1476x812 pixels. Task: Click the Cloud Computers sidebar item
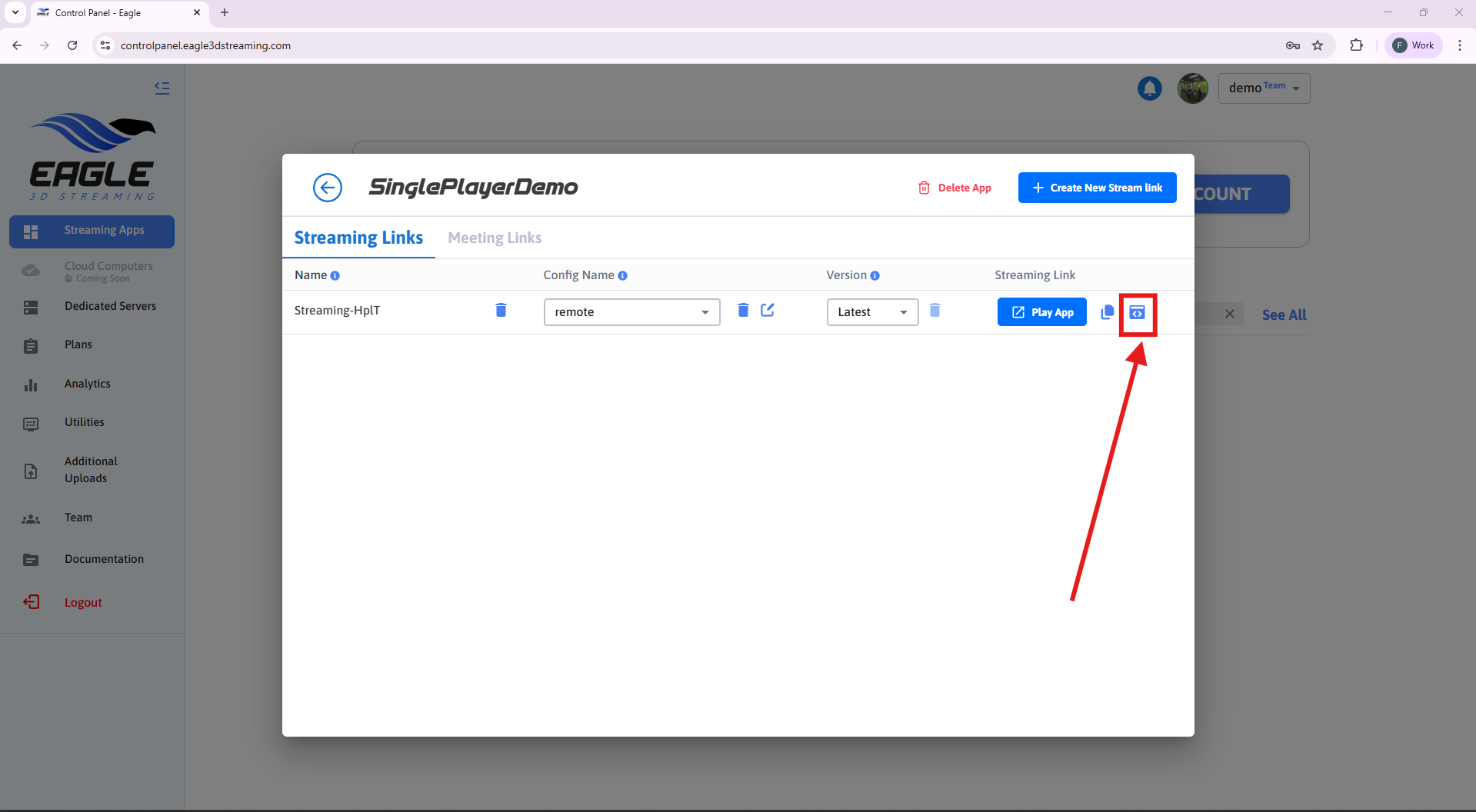point(92,271)
